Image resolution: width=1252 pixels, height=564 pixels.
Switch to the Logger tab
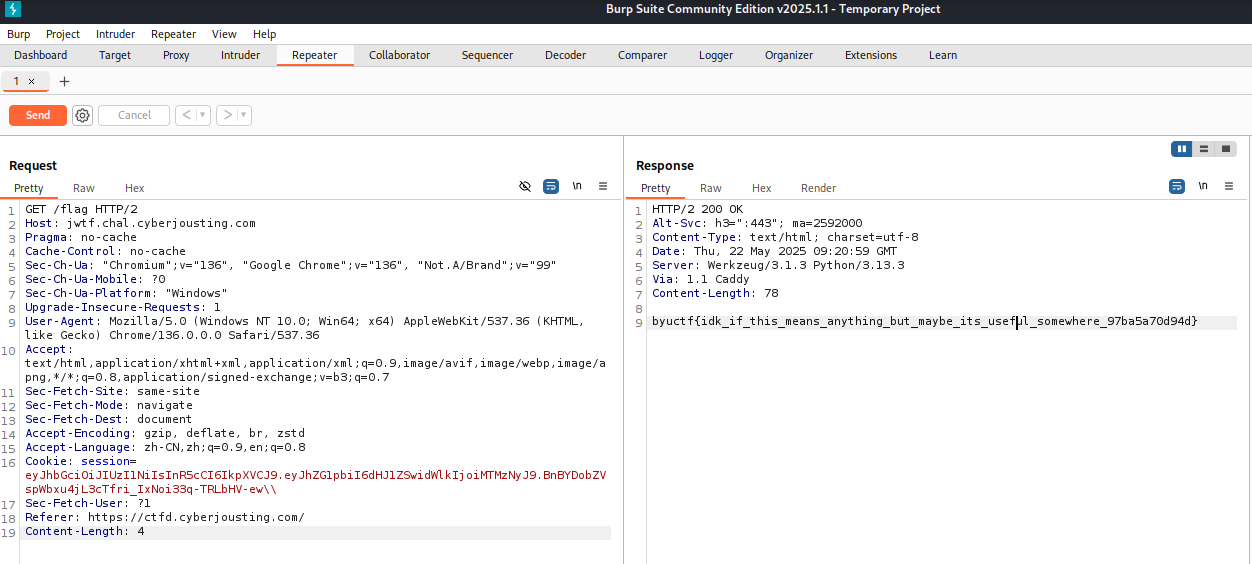point(716,55)
